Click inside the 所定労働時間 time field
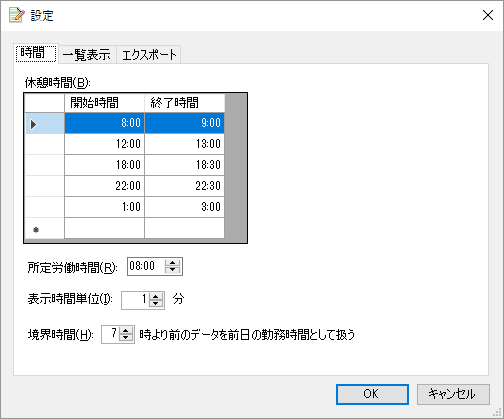This screenshot has width=504, height=419. click(x=146, y=266)
